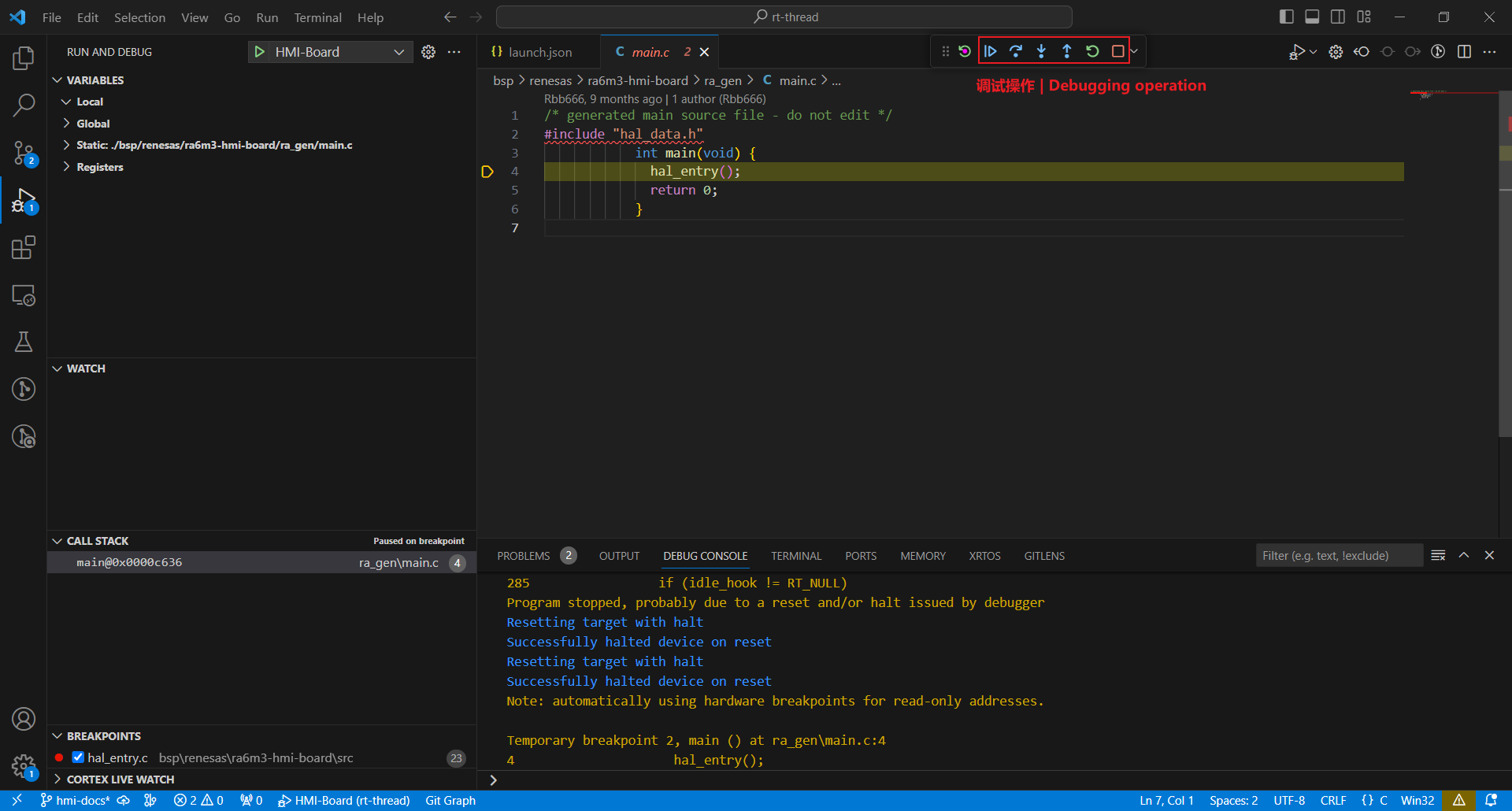Open Run and Debug more actions menu

coord(454,52)
